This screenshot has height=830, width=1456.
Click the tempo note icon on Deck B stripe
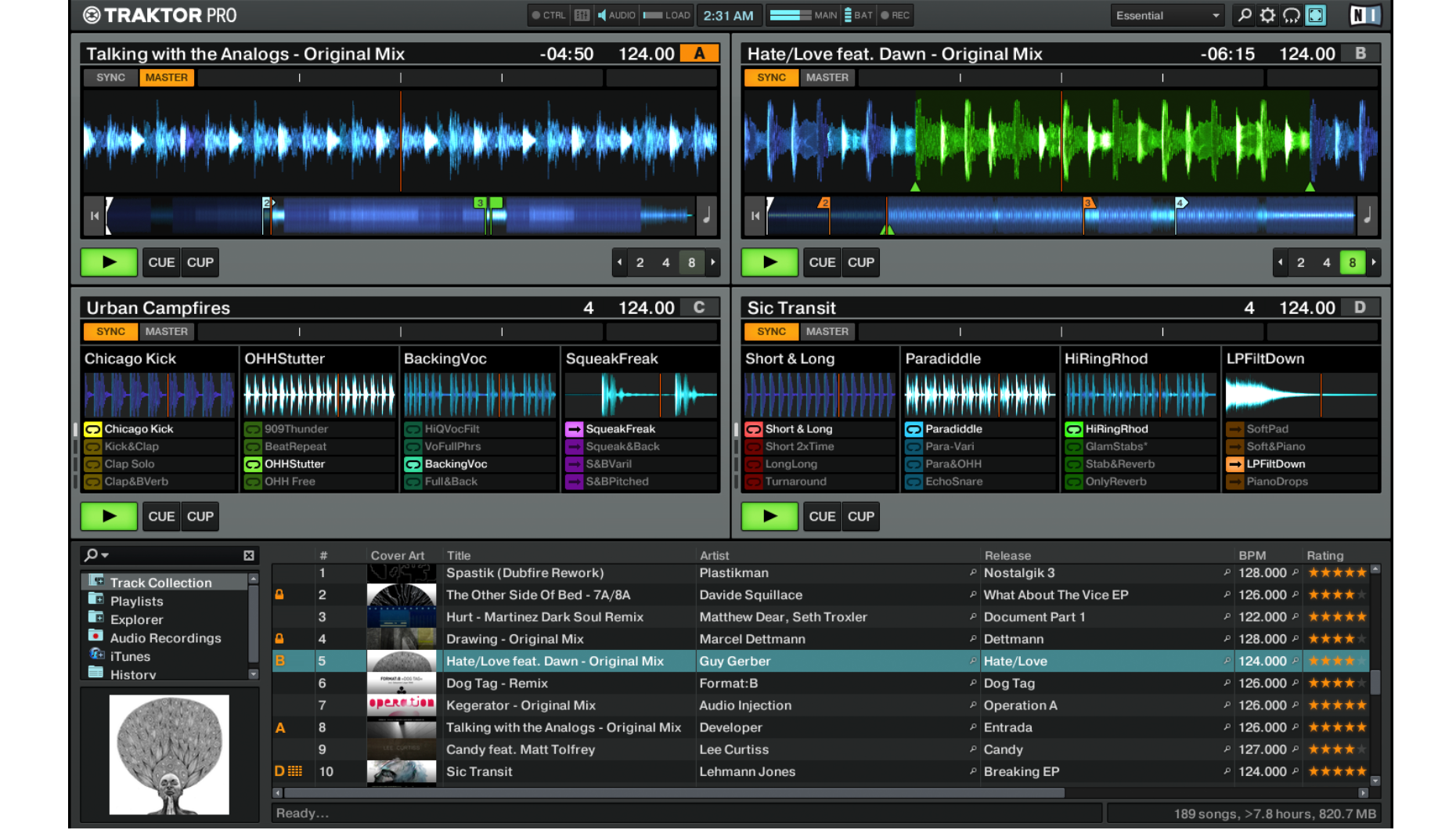coord(1368,215)
